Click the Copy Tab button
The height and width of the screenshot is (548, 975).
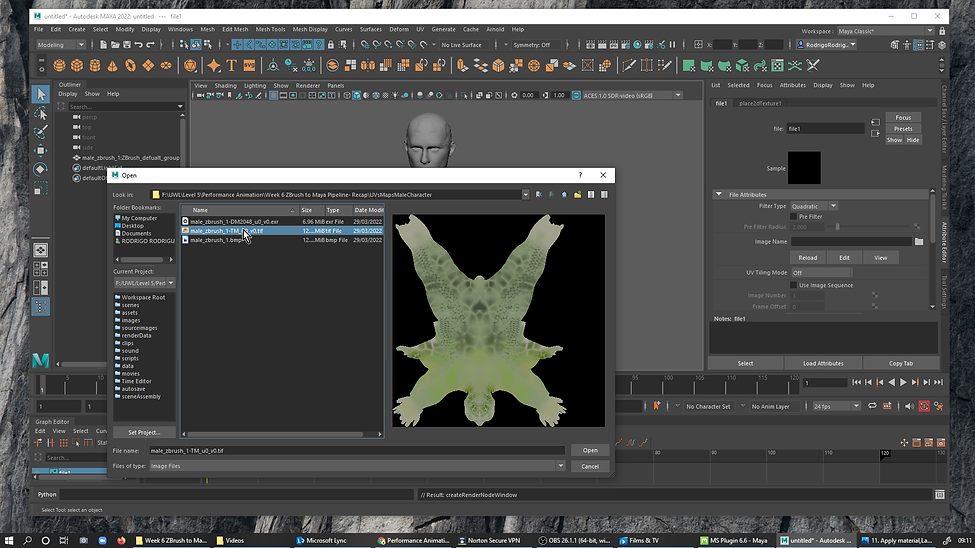point(900,363)
